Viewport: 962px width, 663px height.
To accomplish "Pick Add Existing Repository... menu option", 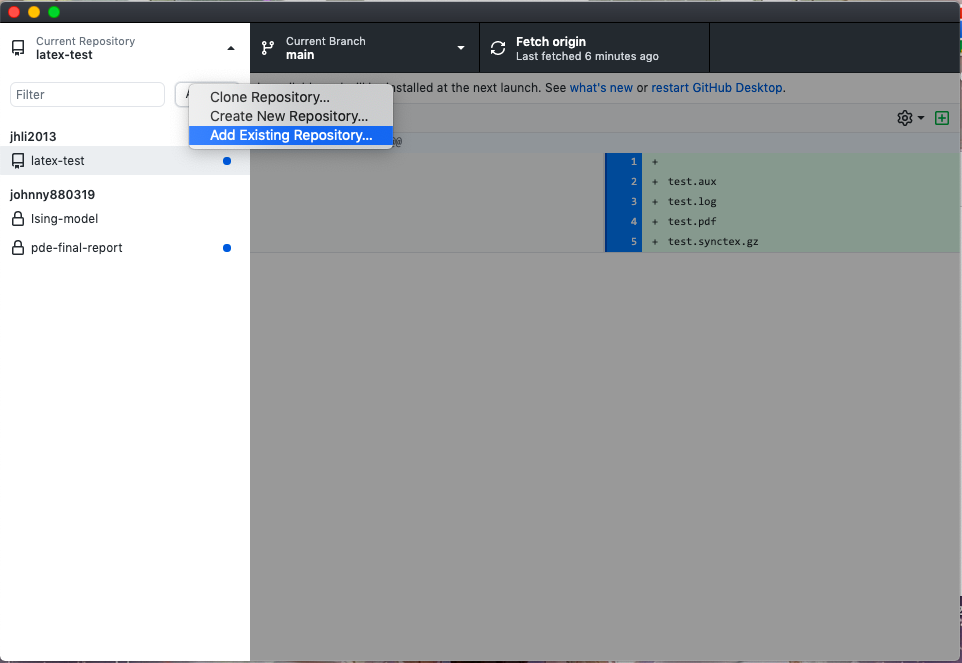I will point(291,135).
